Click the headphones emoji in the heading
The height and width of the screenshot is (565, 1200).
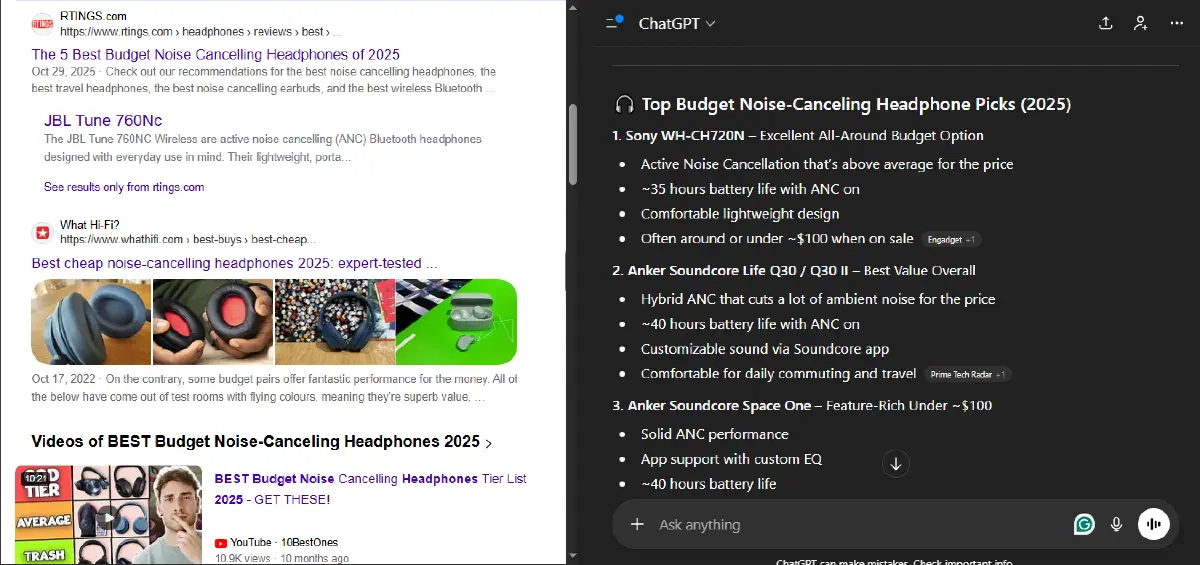point(624,104)
